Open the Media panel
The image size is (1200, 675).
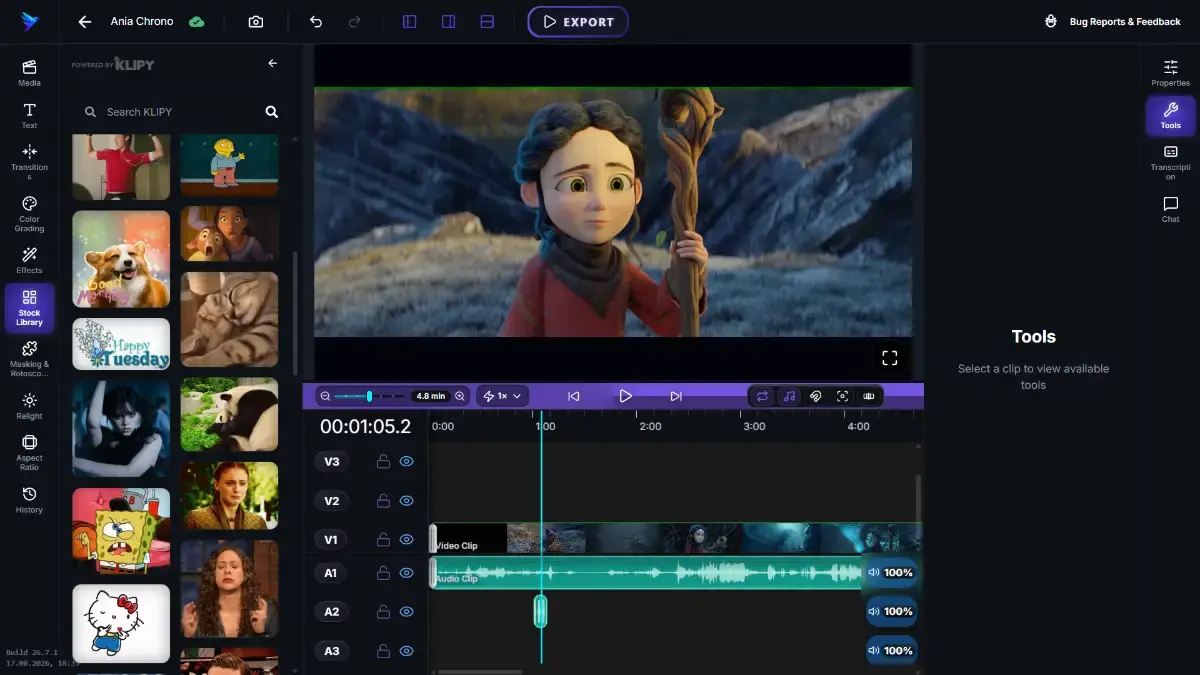(x=29, y=73)
